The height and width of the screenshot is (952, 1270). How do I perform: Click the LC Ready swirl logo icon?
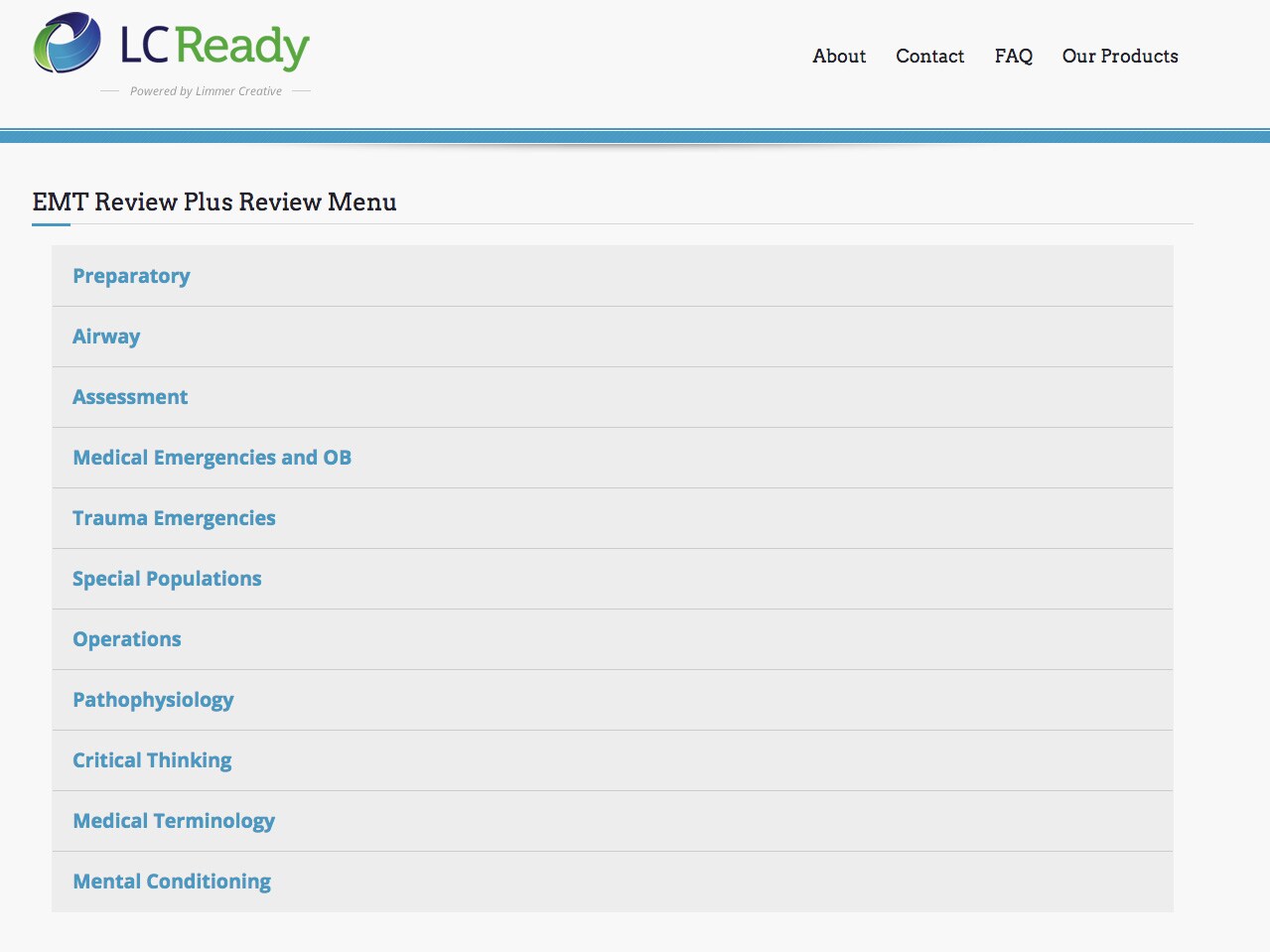point(67,44)
